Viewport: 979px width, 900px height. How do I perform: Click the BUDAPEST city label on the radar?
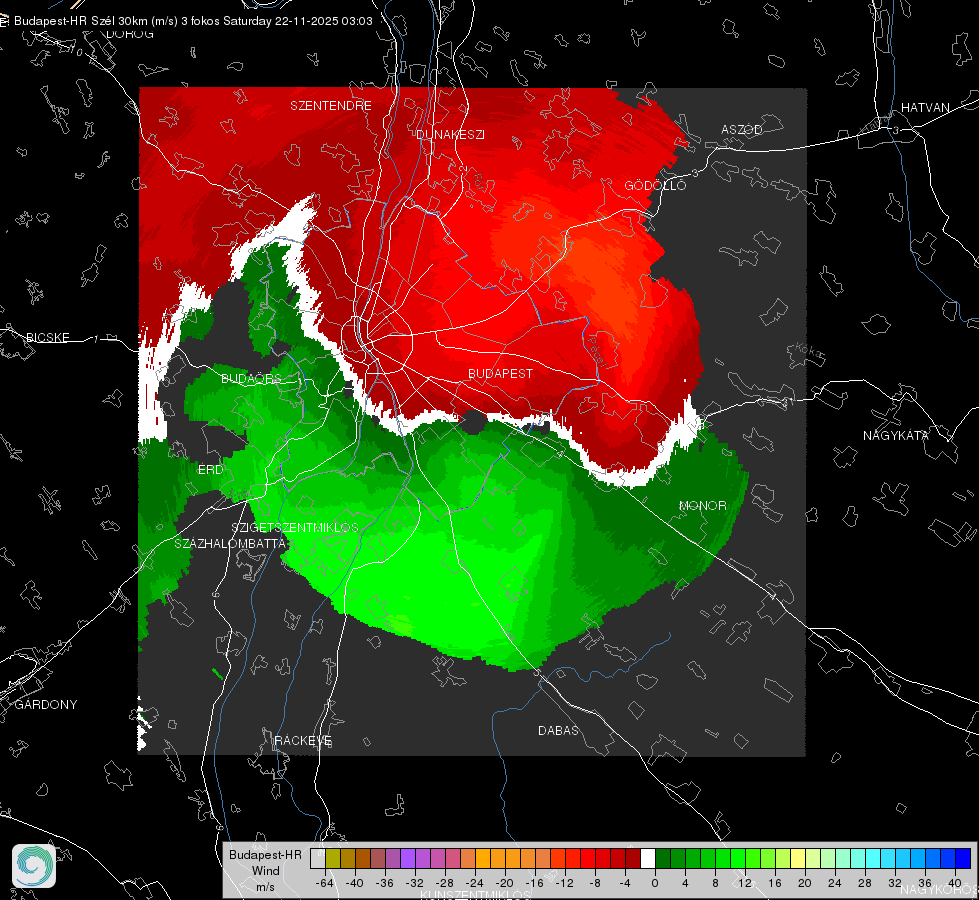tap(501, 373)
